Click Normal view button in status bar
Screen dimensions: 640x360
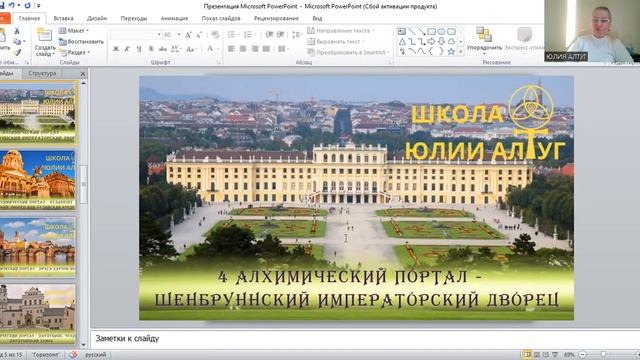pyautogui.click(x=527, y=355)
